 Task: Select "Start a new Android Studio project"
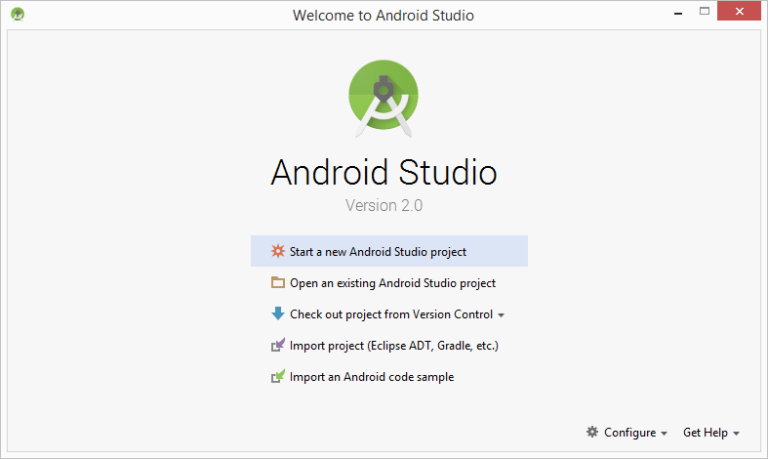(378, 252)
